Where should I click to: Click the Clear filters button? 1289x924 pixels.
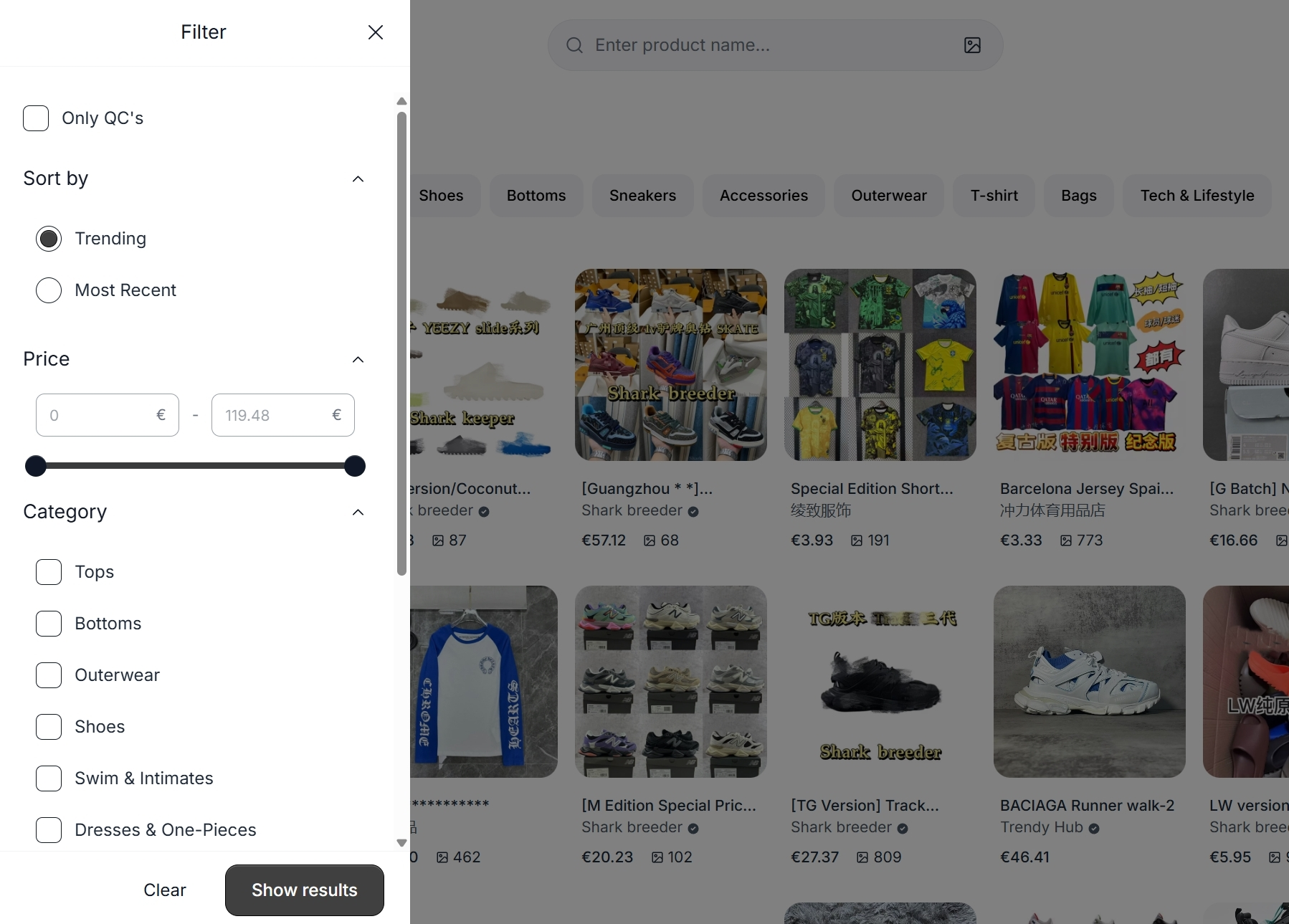(165, 890)
